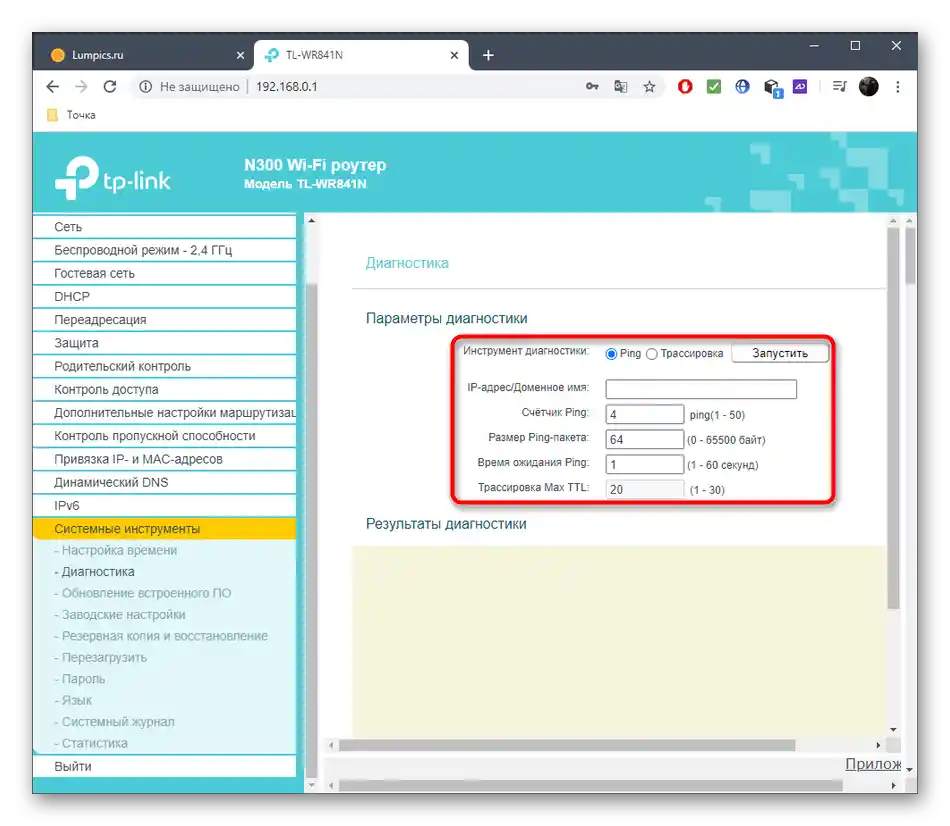
Task: Open the media control playlist icon
Action: [839, 87]
